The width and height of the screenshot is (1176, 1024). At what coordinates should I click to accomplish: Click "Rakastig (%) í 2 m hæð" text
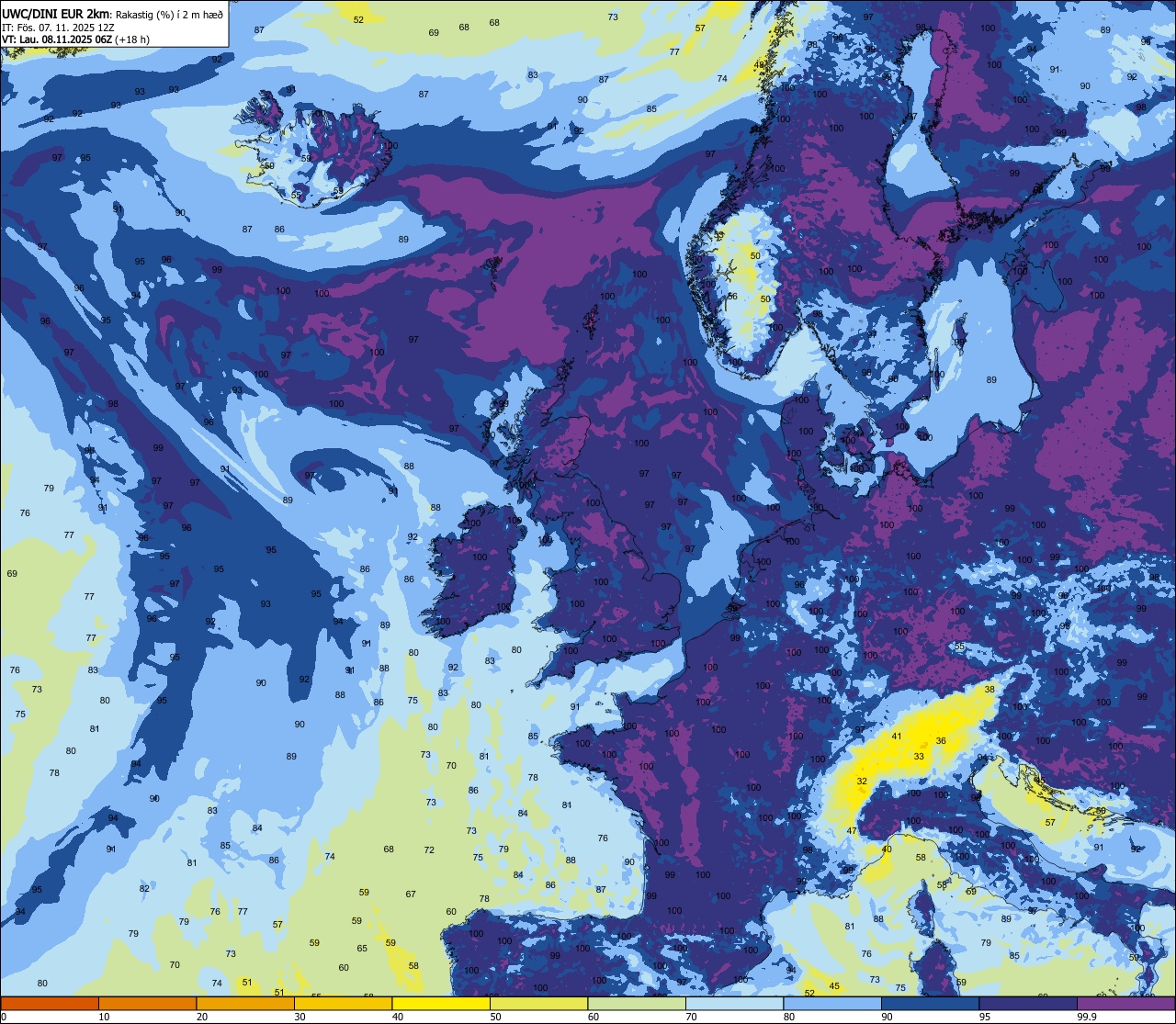(x=168, y=14)
